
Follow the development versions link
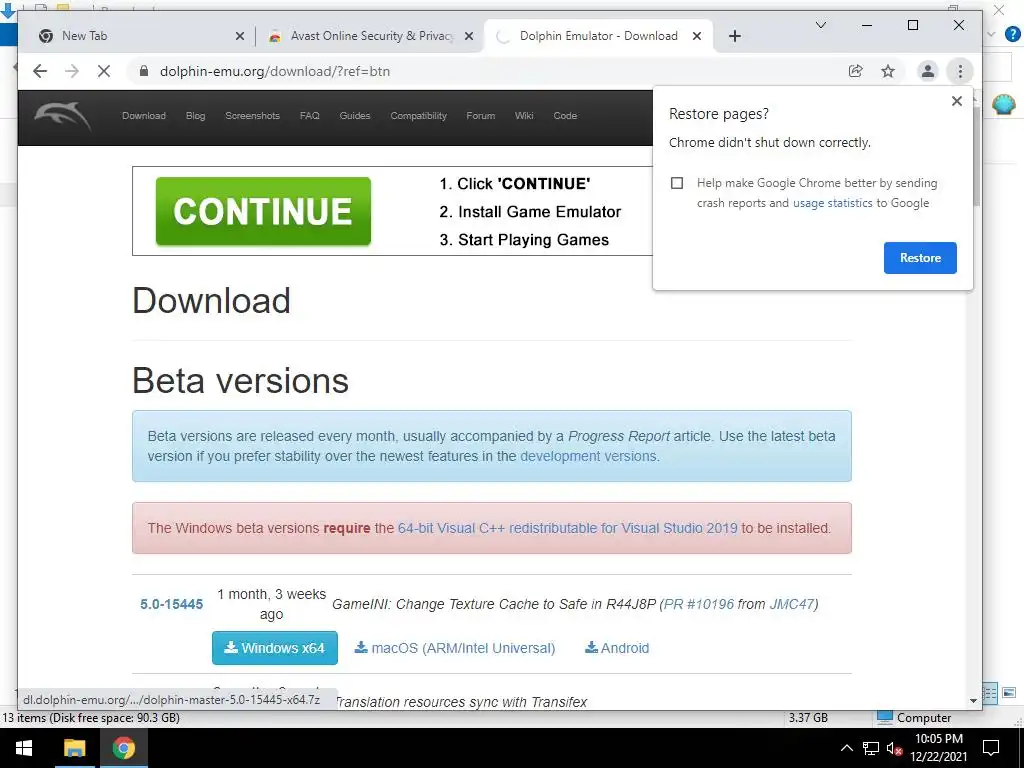point(588,456)
